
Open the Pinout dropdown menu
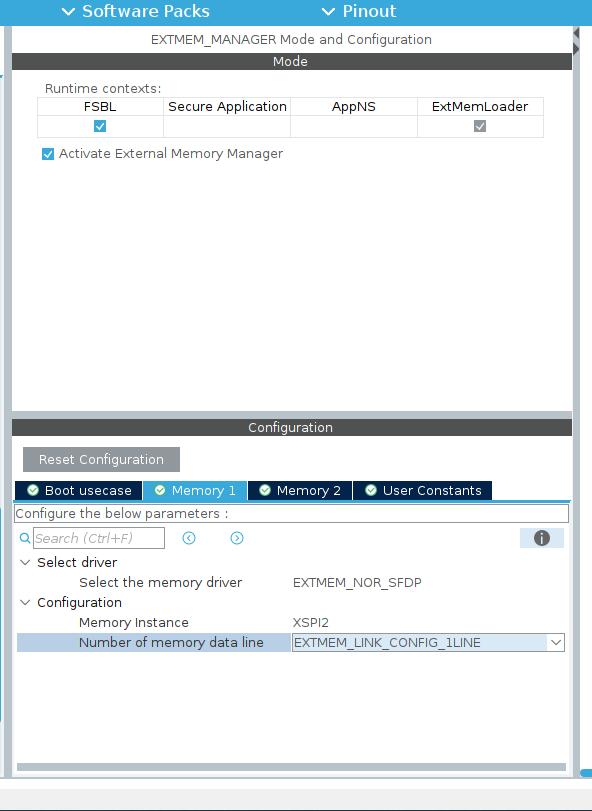pyautogui.click(x=359, y=11)
